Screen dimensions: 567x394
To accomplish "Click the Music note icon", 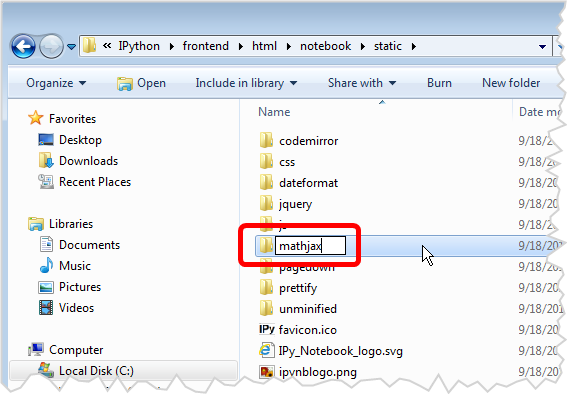I will click(x=46, y=265).
